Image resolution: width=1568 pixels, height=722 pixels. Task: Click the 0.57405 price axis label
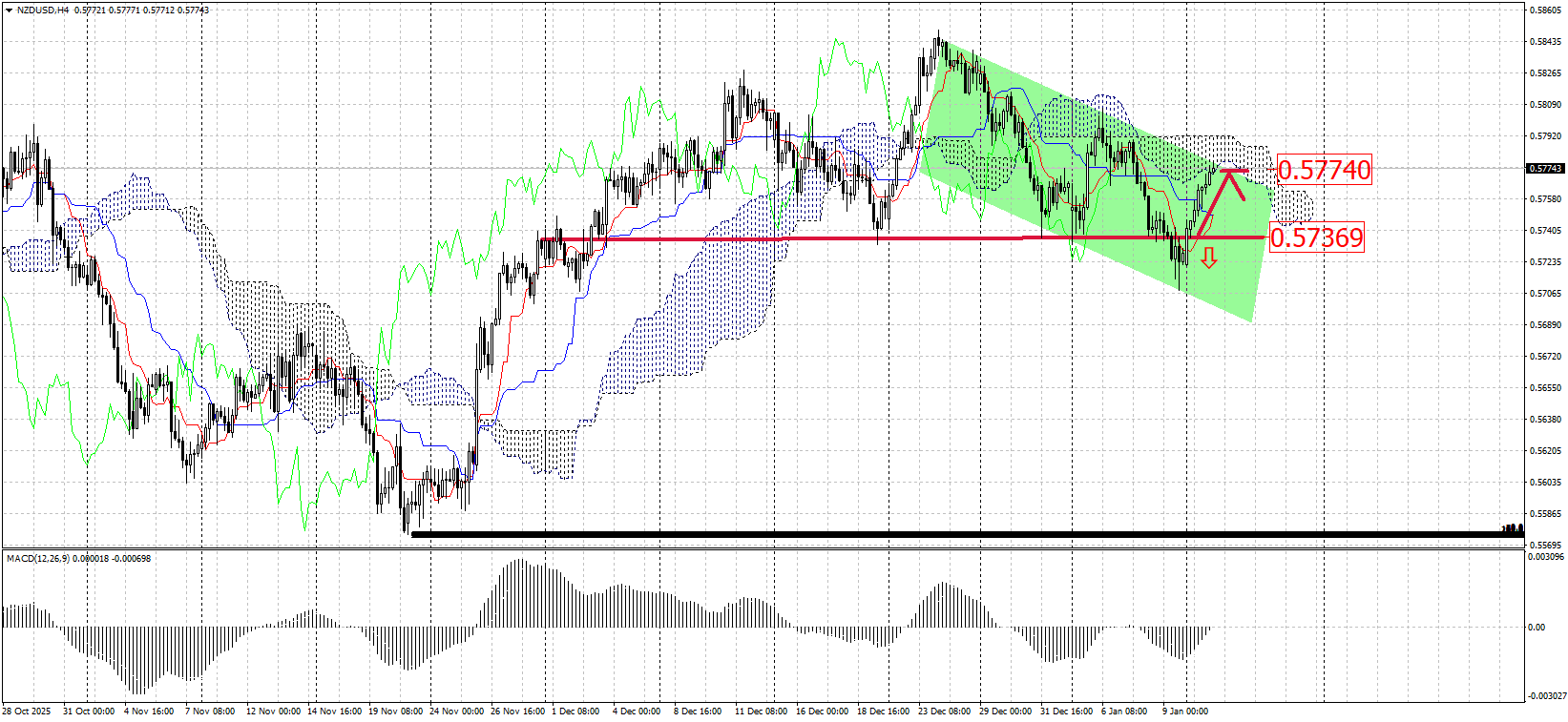pos(1546,231)
